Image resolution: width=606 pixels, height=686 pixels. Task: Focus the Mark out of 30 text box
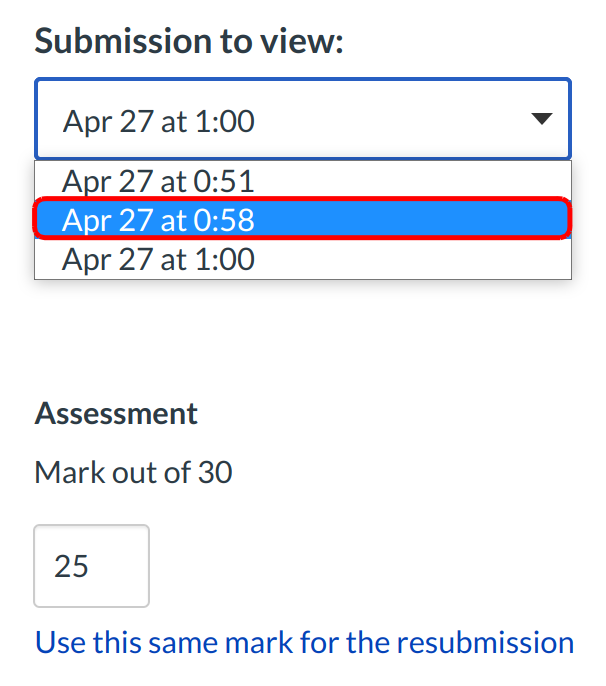(91, 566)
